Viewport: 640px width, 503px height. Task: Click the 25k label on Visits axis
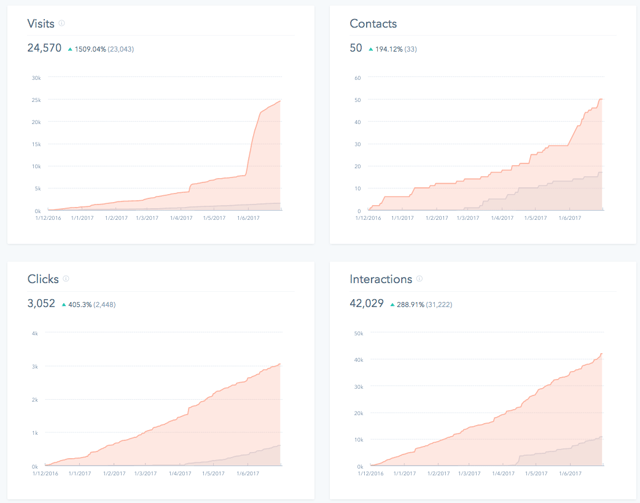pos(36,100)
